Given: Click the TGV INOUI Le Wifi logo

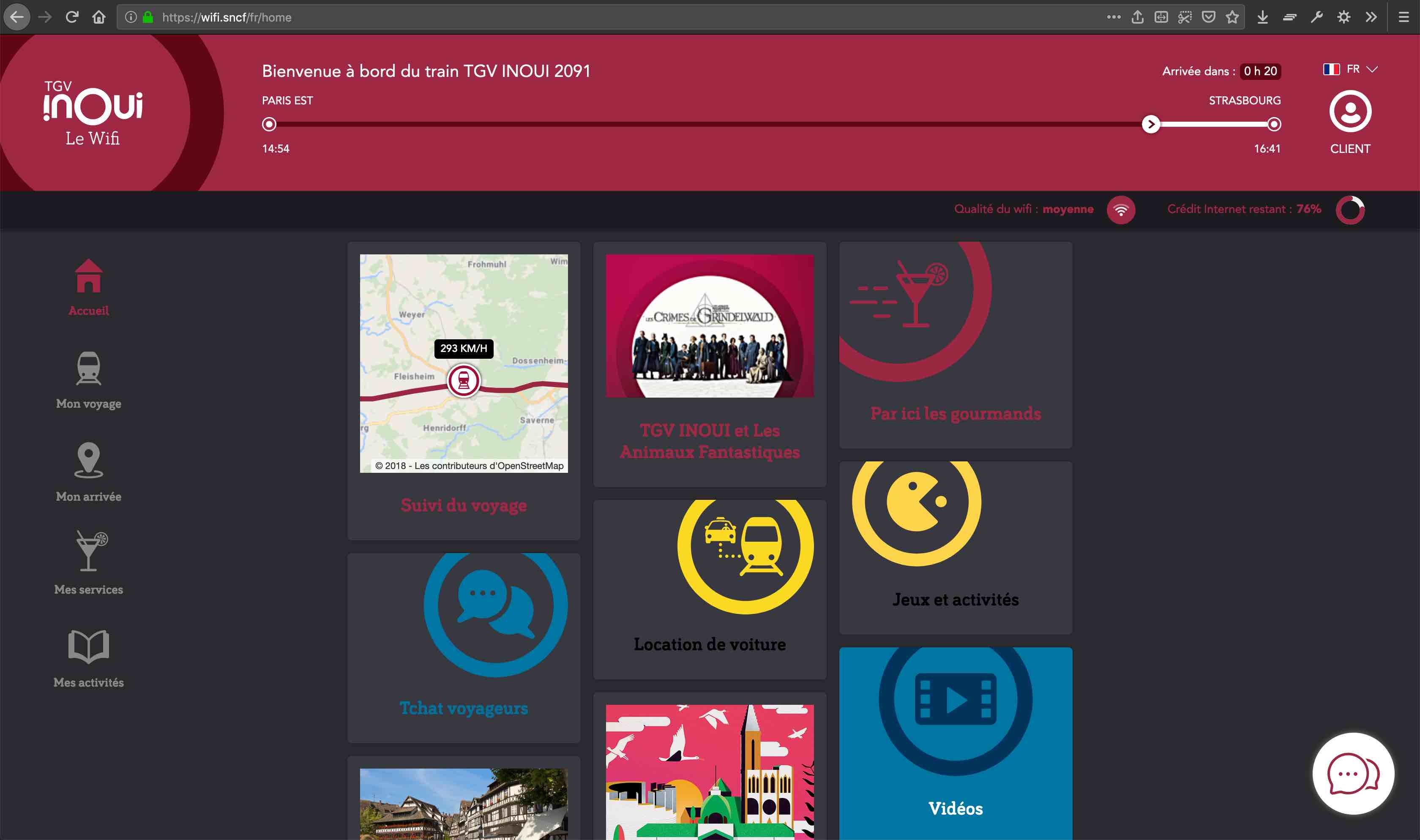Looking at the screenshot, I should coord(93,113).
